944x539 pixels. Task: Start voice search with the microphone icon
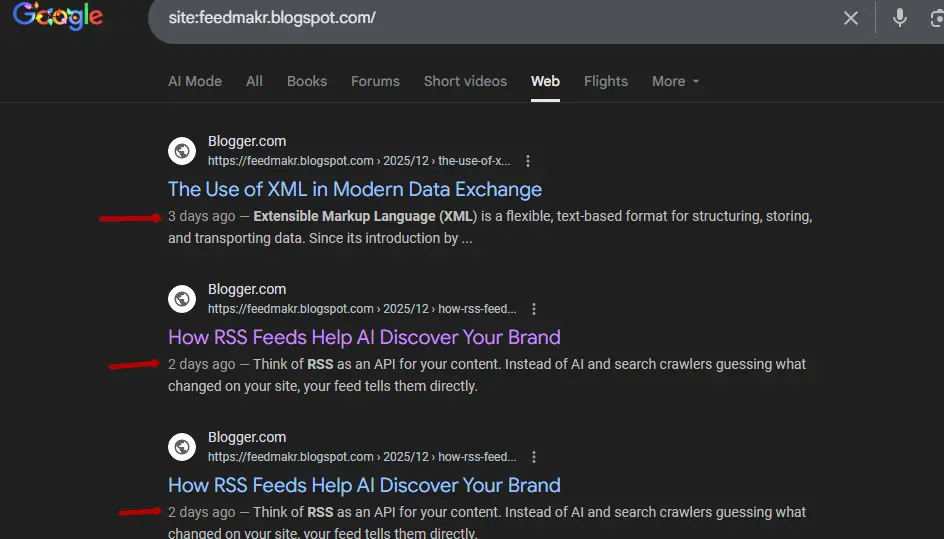click(900, 18)
